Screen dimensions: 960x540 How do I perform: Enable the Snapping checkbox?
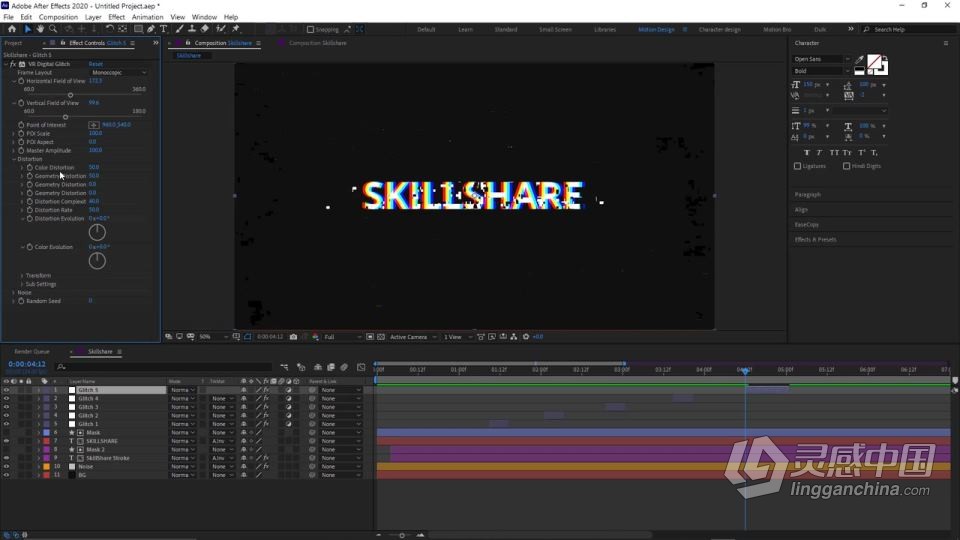(310, 30)
